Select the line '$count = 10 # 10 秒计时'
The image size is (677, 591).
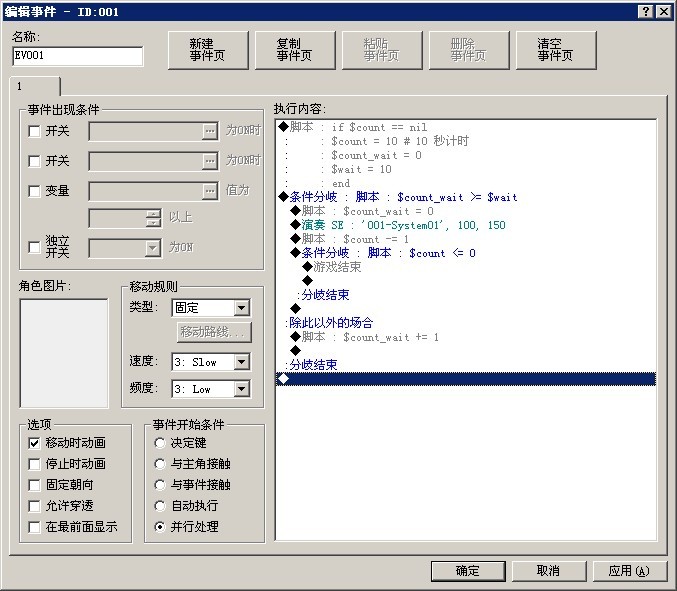click(x=466, y=141)
